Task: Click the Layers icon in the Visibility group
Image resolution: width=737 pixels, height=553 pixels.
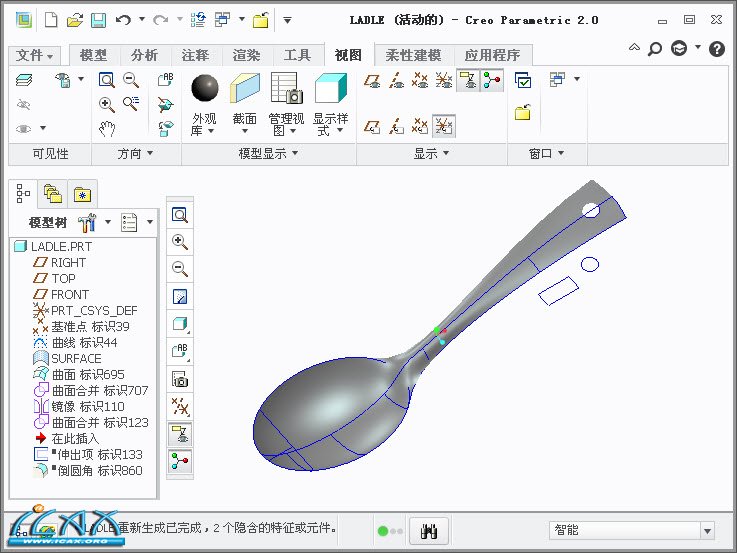Action: (x=24, y=80)
